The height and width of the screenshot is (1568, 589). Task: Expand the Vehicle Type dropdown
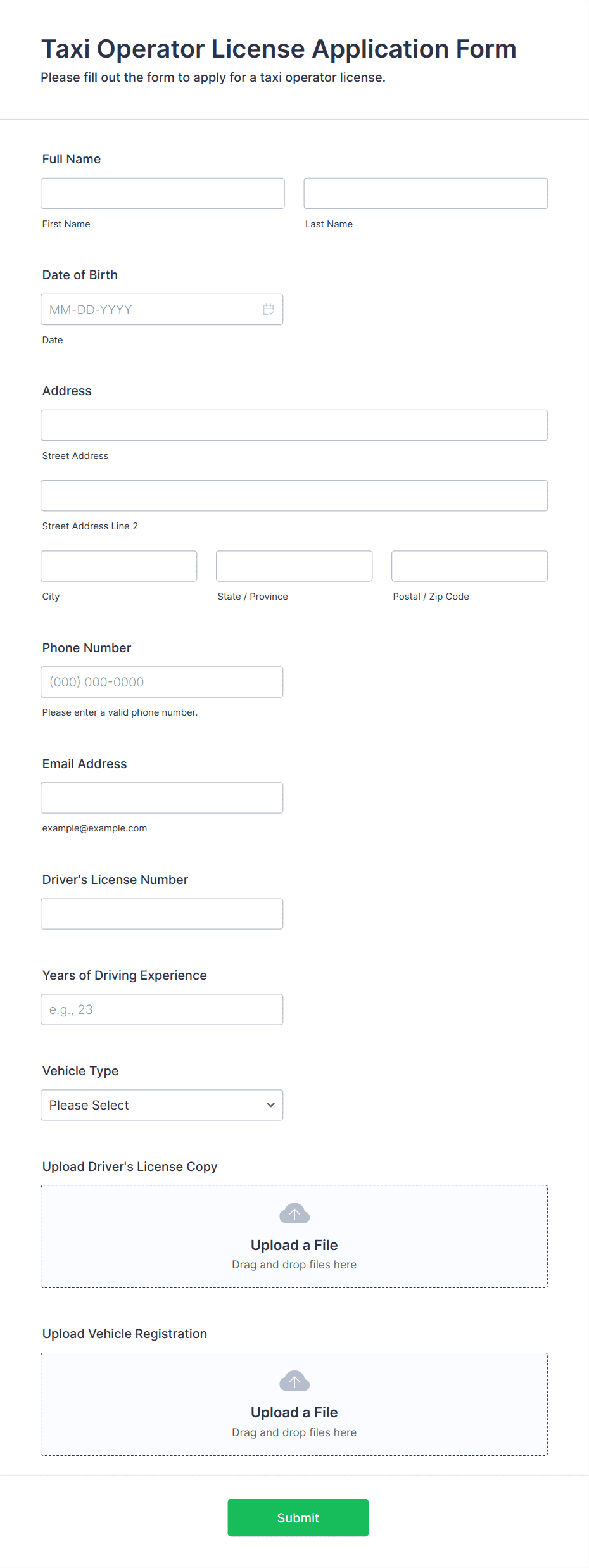coord(162,1104)
